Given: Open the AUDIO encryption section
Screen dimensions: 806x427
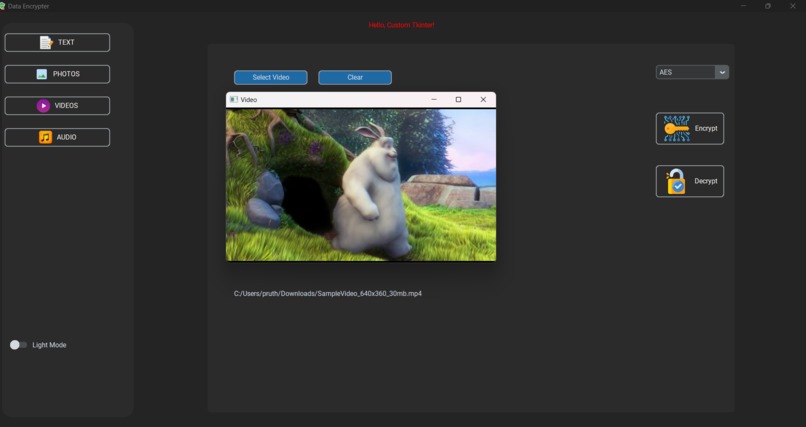Looking at the screenshot, I should coord(57,137).
